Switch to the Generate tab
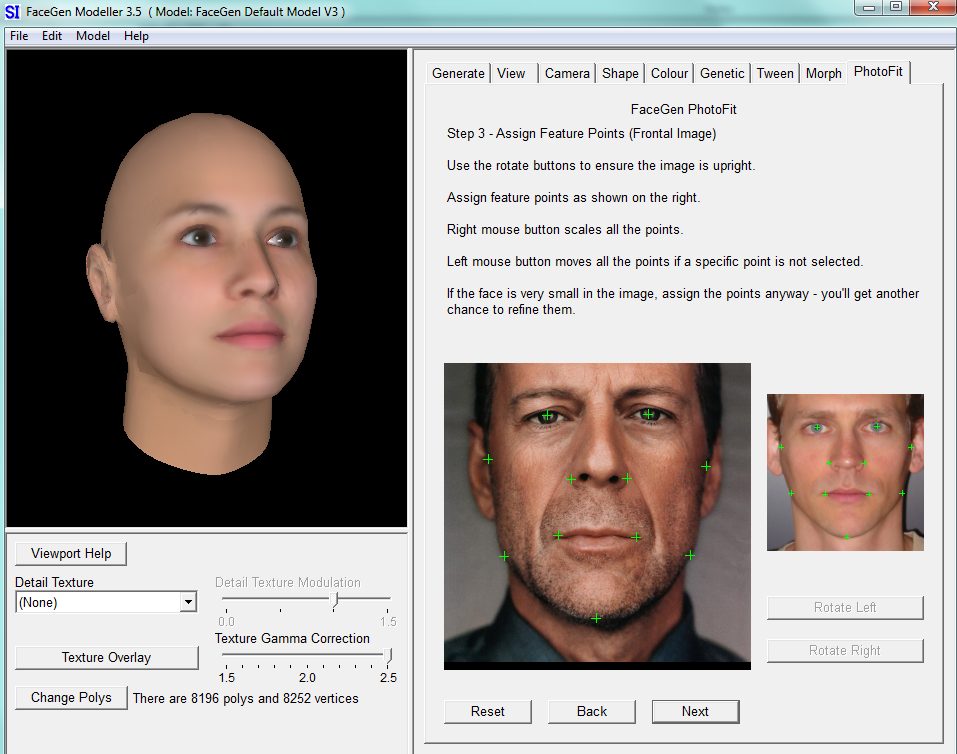This screenshot has height=754, width=957. (x=458, y=72)
